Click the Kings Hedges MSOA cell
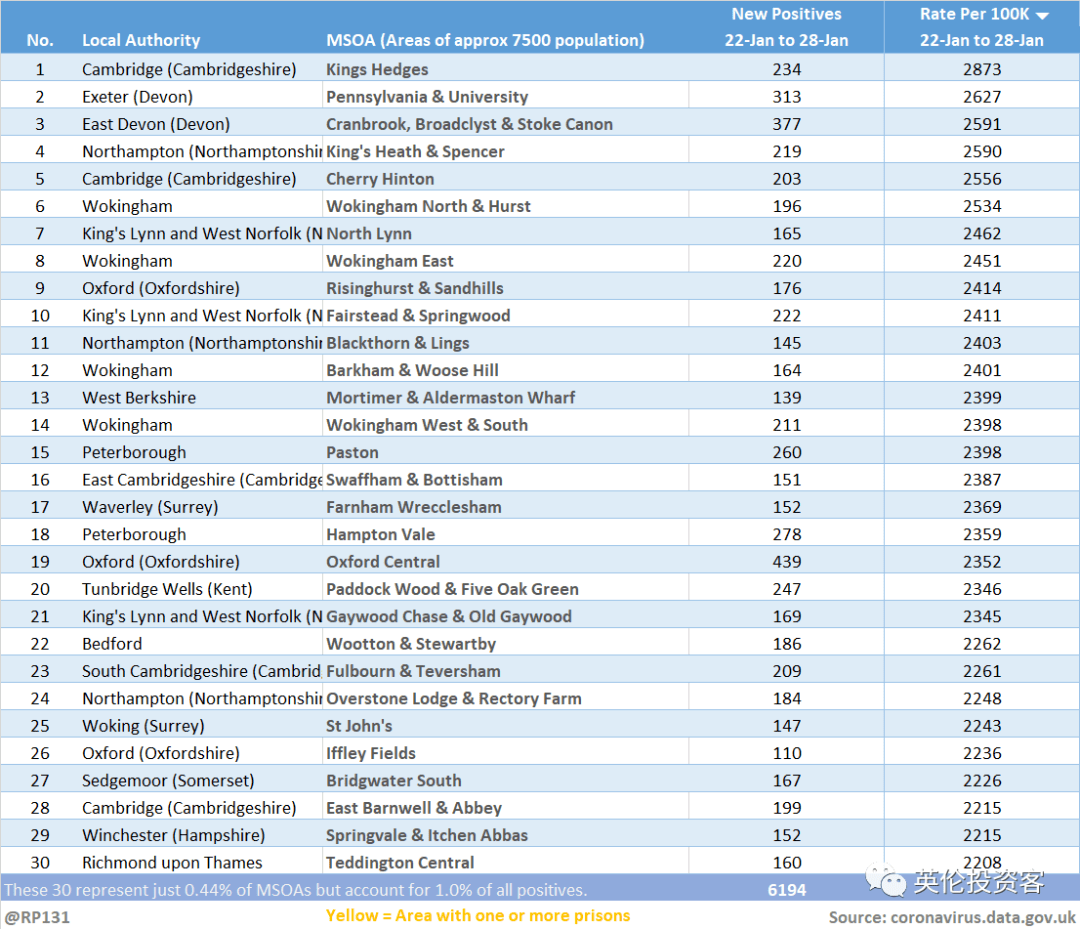 [377, 70]
